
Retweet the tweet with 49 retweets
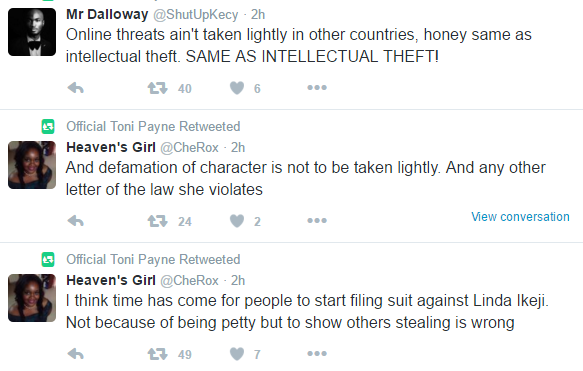coord(158,354)
